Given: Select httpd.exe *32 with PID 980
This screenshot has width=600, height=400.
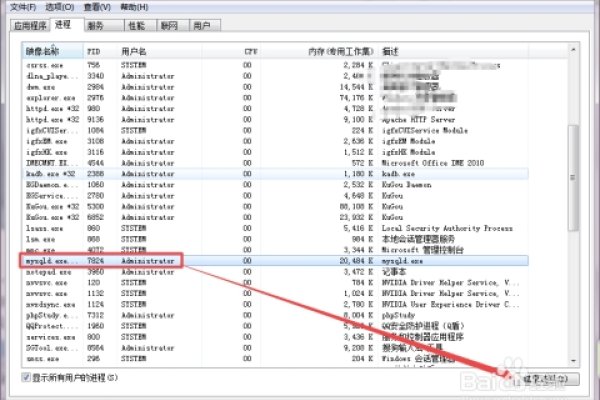Looking at the screenshot, I should point(276,108).
